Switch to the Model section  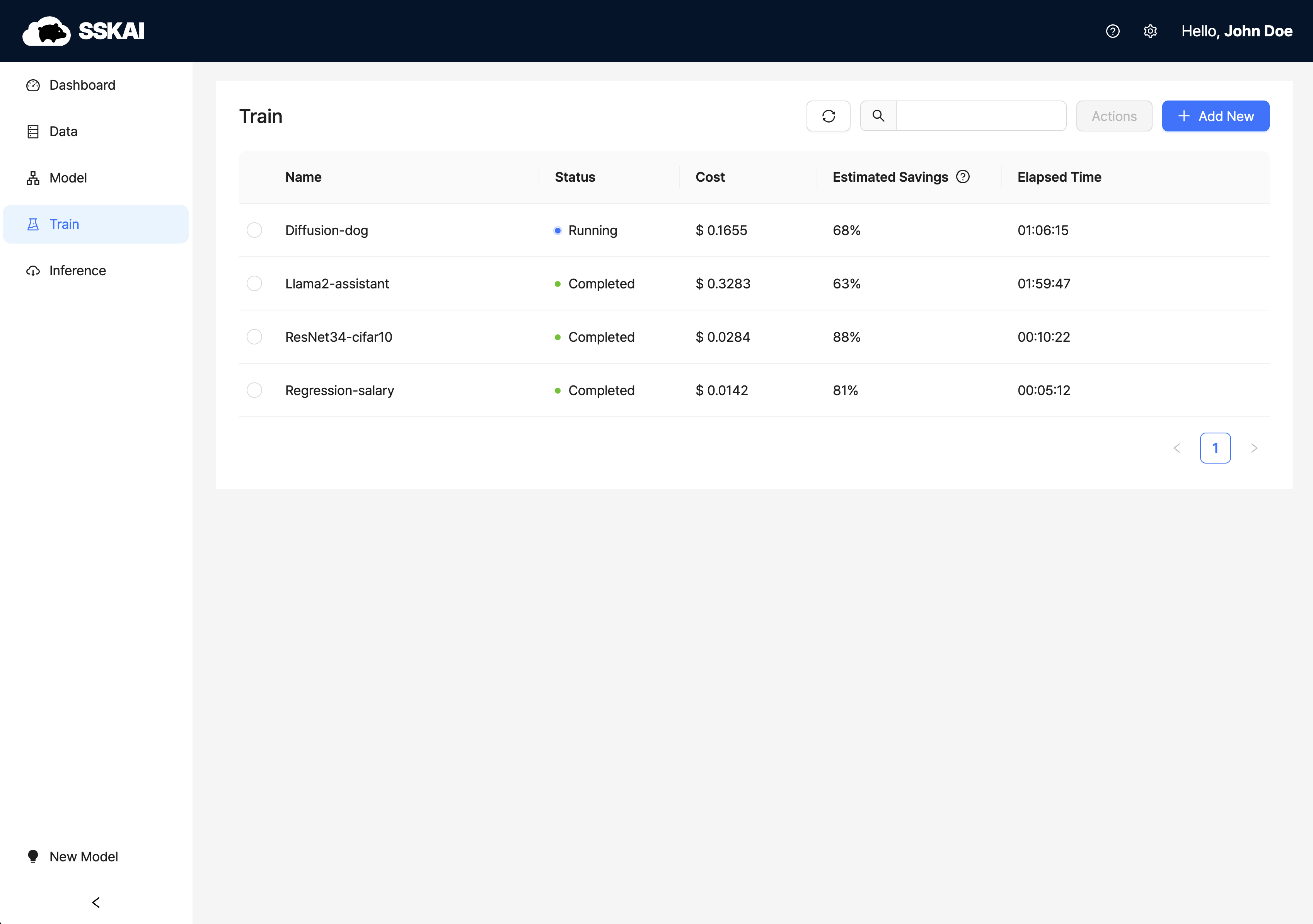point(68,178)
